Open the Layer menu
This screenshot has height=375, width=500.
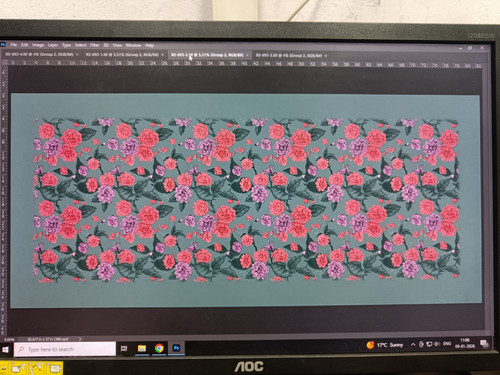[x=53, y=45]
